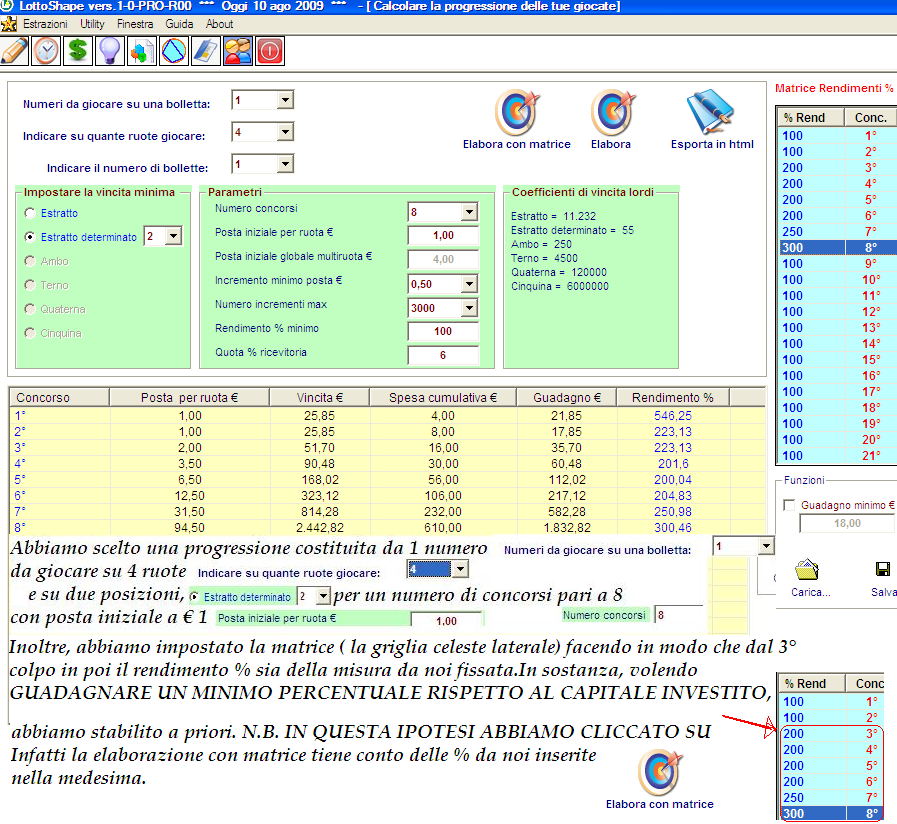Click the Rendimento cell 300,46
897x824 pixels.
(x=673, y=528)
